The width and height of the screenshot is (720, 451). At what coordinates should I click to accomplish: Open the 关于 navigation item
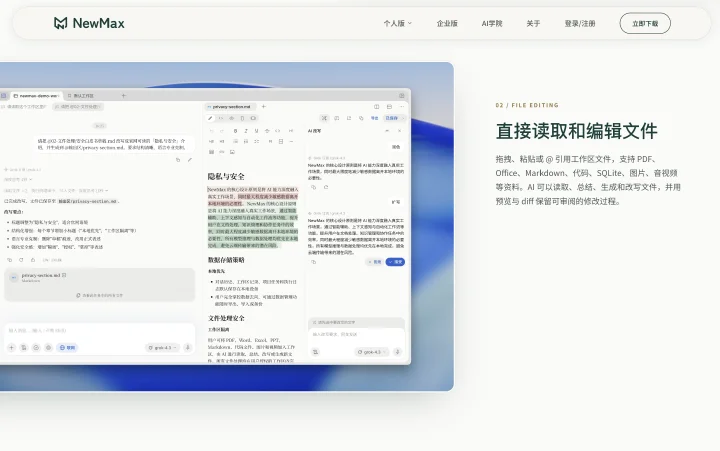[533, 23]
